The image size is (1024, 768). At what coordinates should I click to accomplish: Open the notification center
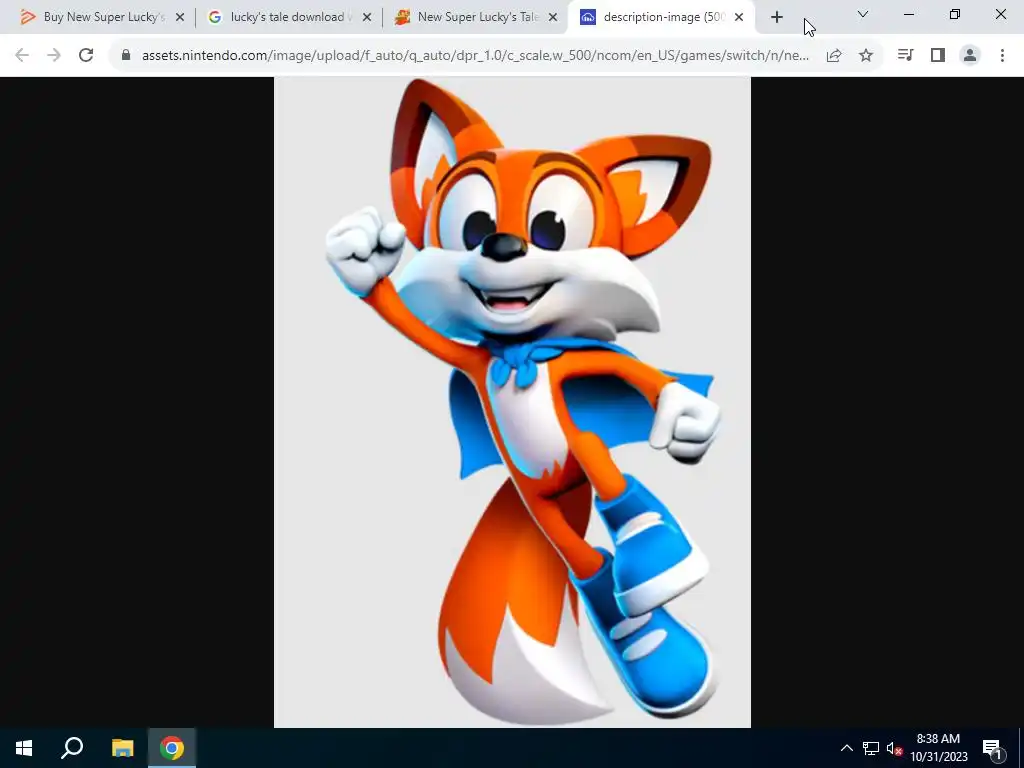992,748
